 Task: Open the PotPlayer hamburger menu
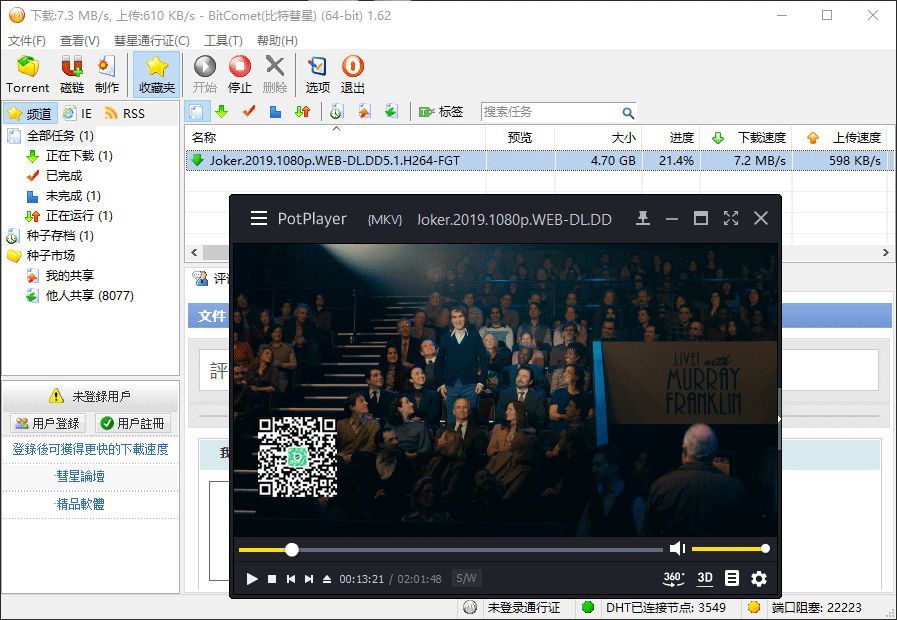[259, 218]
